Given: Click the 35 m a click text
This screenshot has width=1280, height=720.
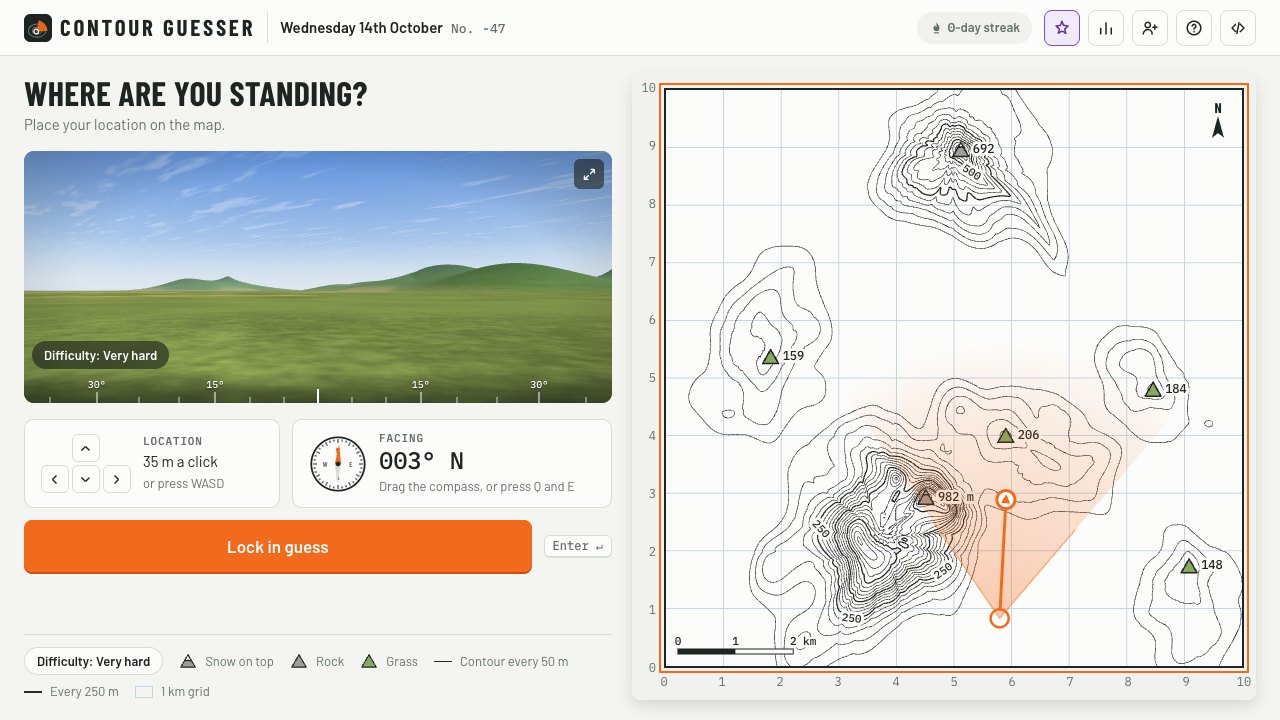Looking at the screenshot, I should coord(180,462).
